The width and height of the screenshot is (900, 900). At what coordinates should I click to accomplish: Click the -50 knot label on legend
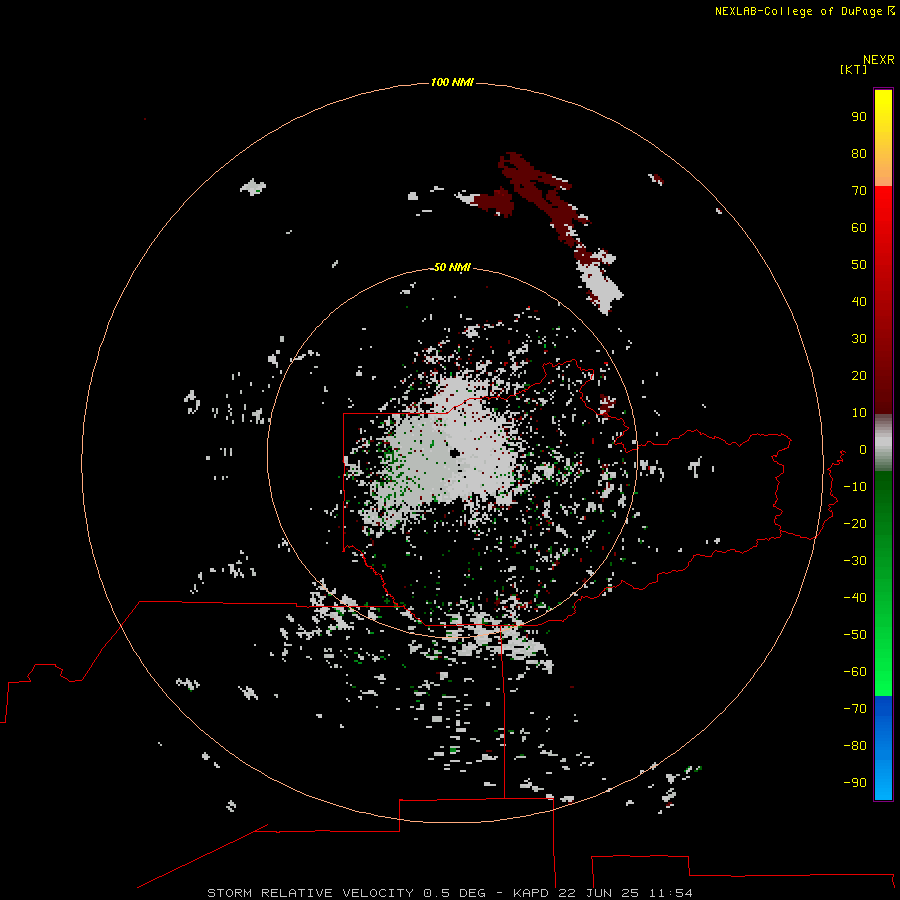855,635
